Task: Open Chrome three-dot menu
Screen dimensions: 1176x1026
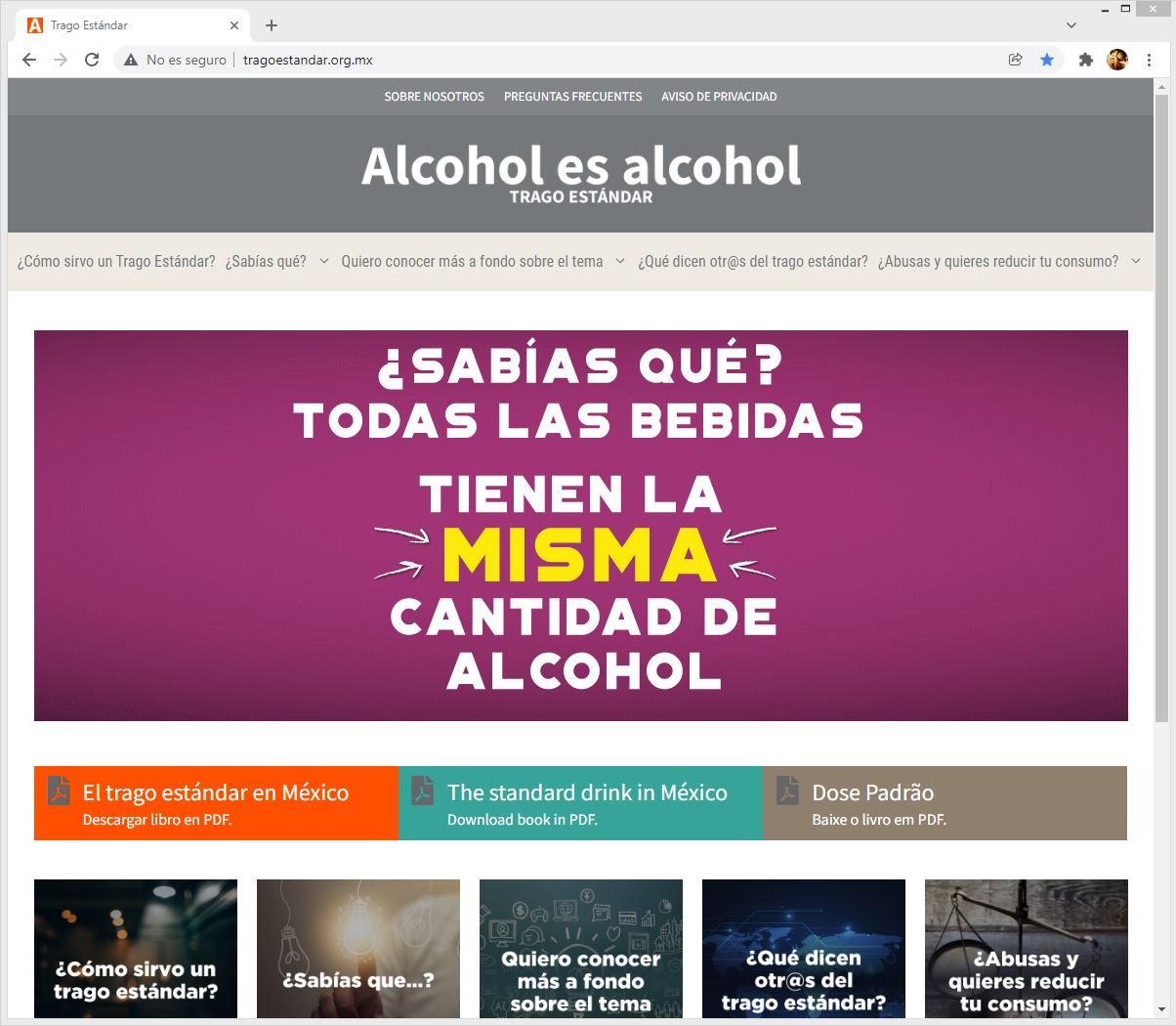Action: 1149,60
